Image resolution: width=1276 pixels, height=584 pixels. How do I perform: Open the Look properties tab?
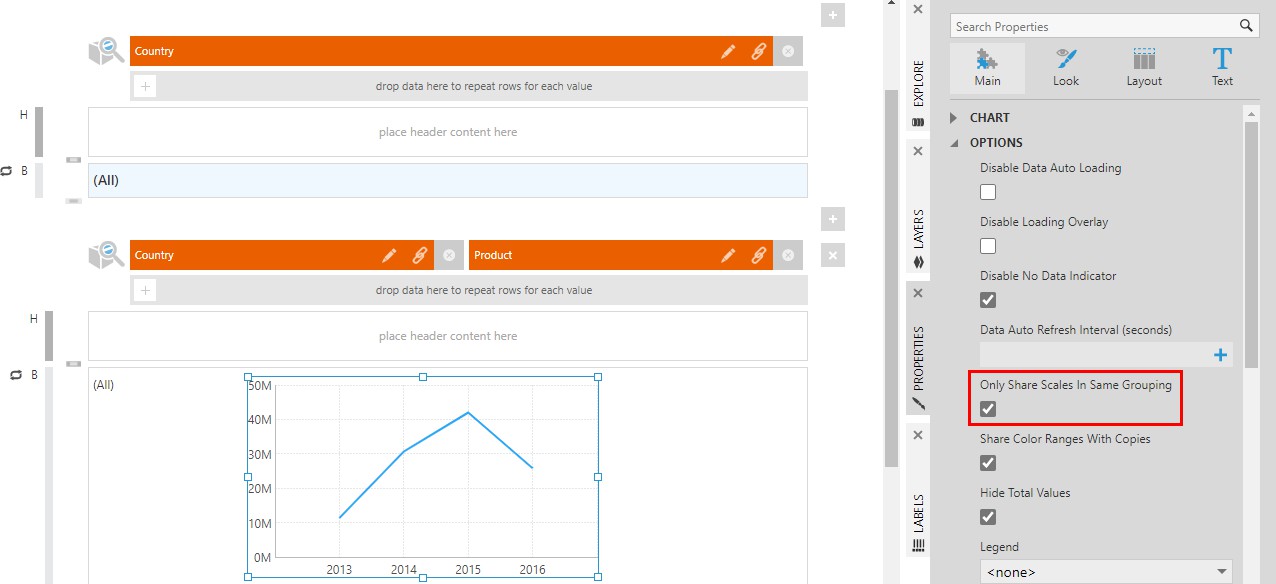pyautogui.click(x=1065, y=68)
